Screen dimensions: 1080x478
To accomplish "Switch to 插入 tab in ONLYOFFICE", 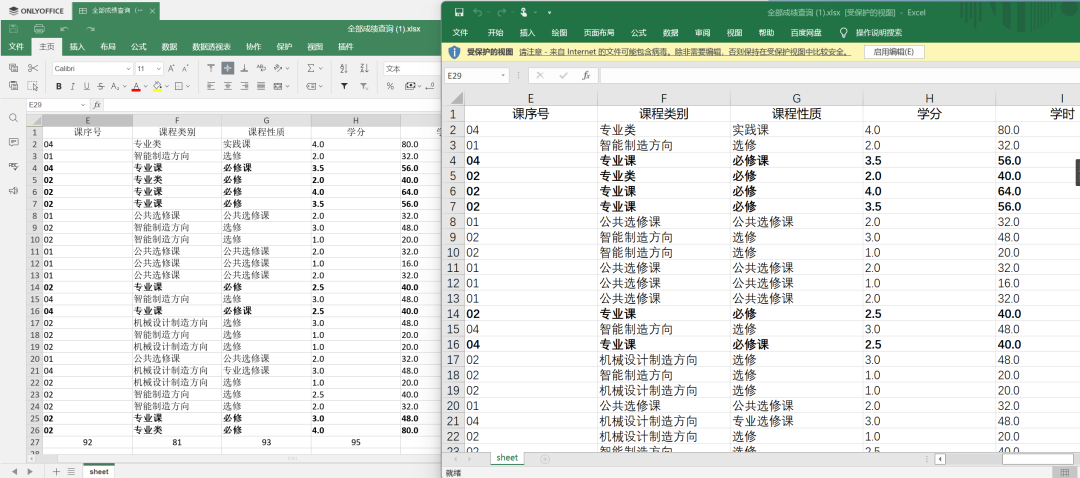I will (77, 47).
